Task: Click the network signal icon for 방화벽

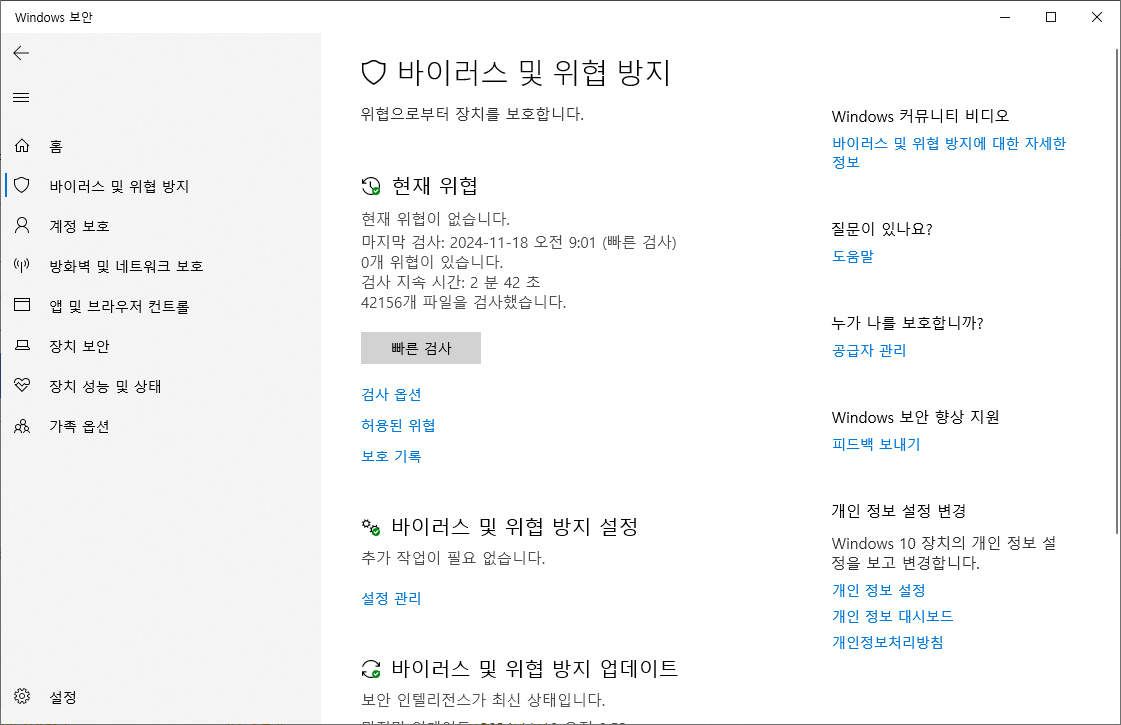Action: point(22,266)
